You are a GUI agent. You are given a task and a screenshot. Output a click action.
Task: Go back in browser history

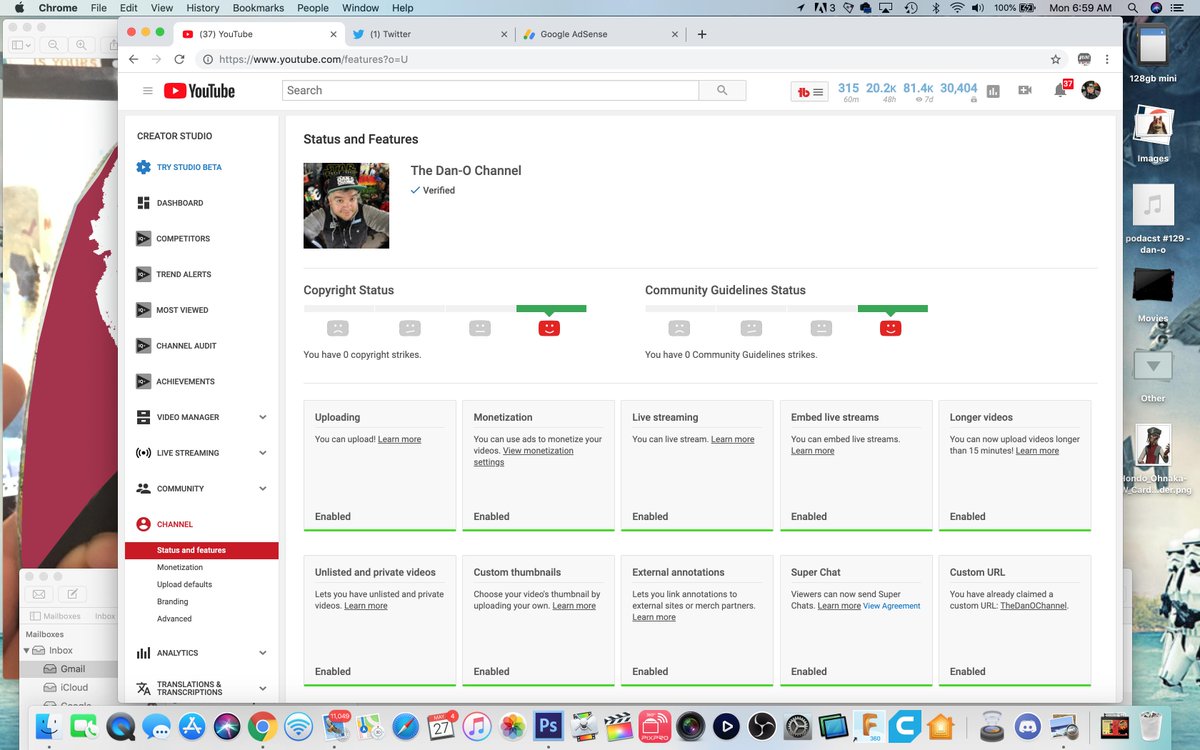pos(134,59)
